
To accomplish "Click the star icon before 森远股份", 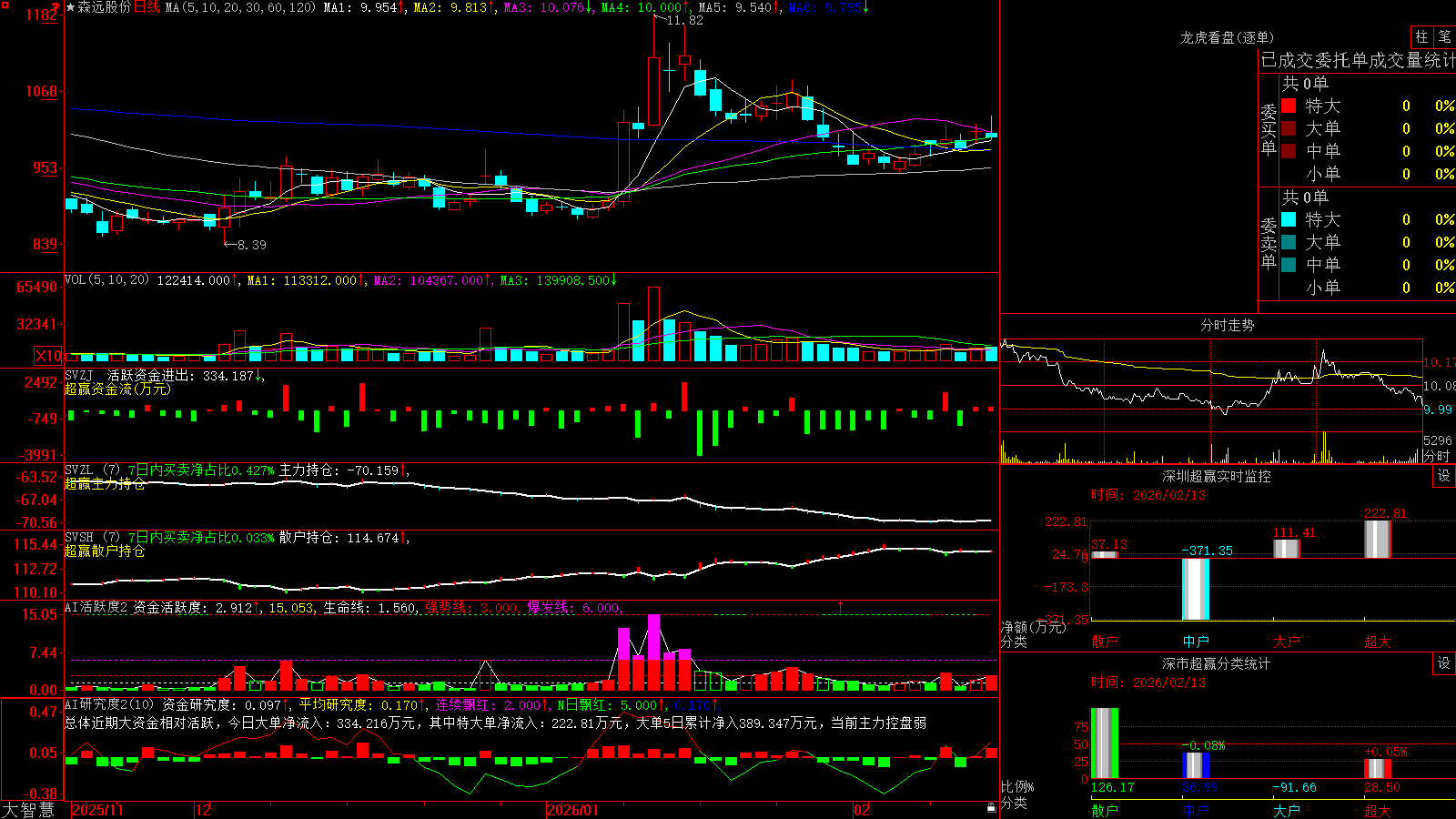I will click(71, 7).
